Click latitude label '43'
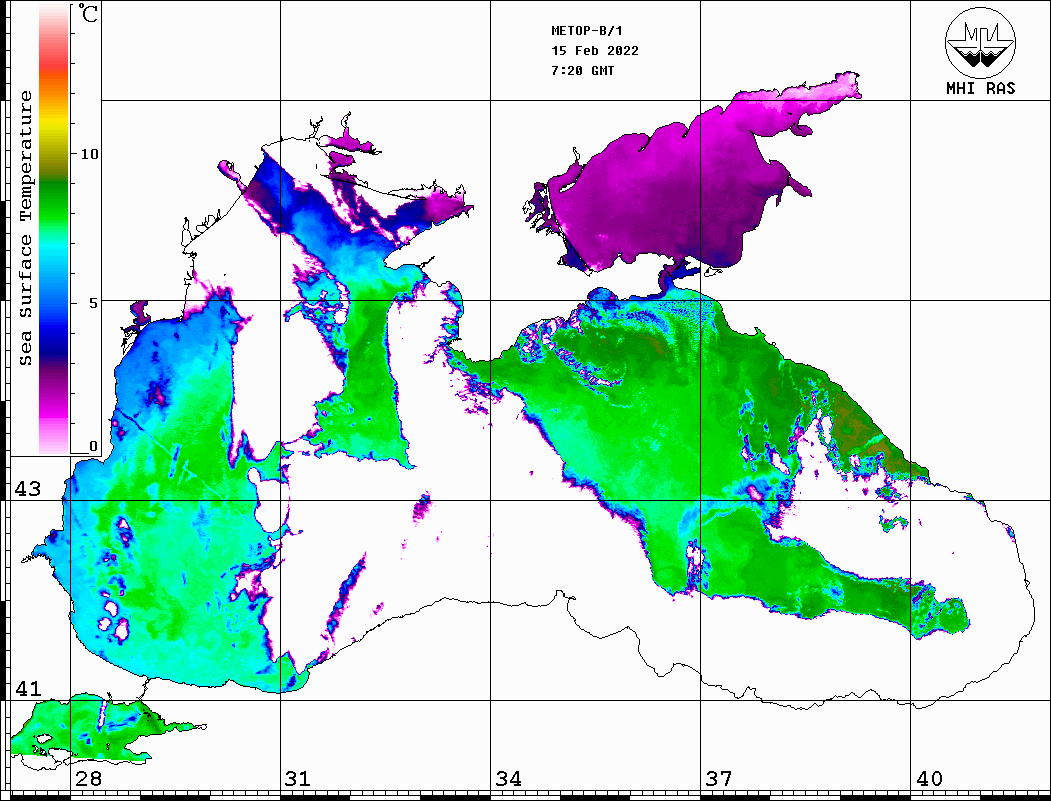 (x=28, y=489)
